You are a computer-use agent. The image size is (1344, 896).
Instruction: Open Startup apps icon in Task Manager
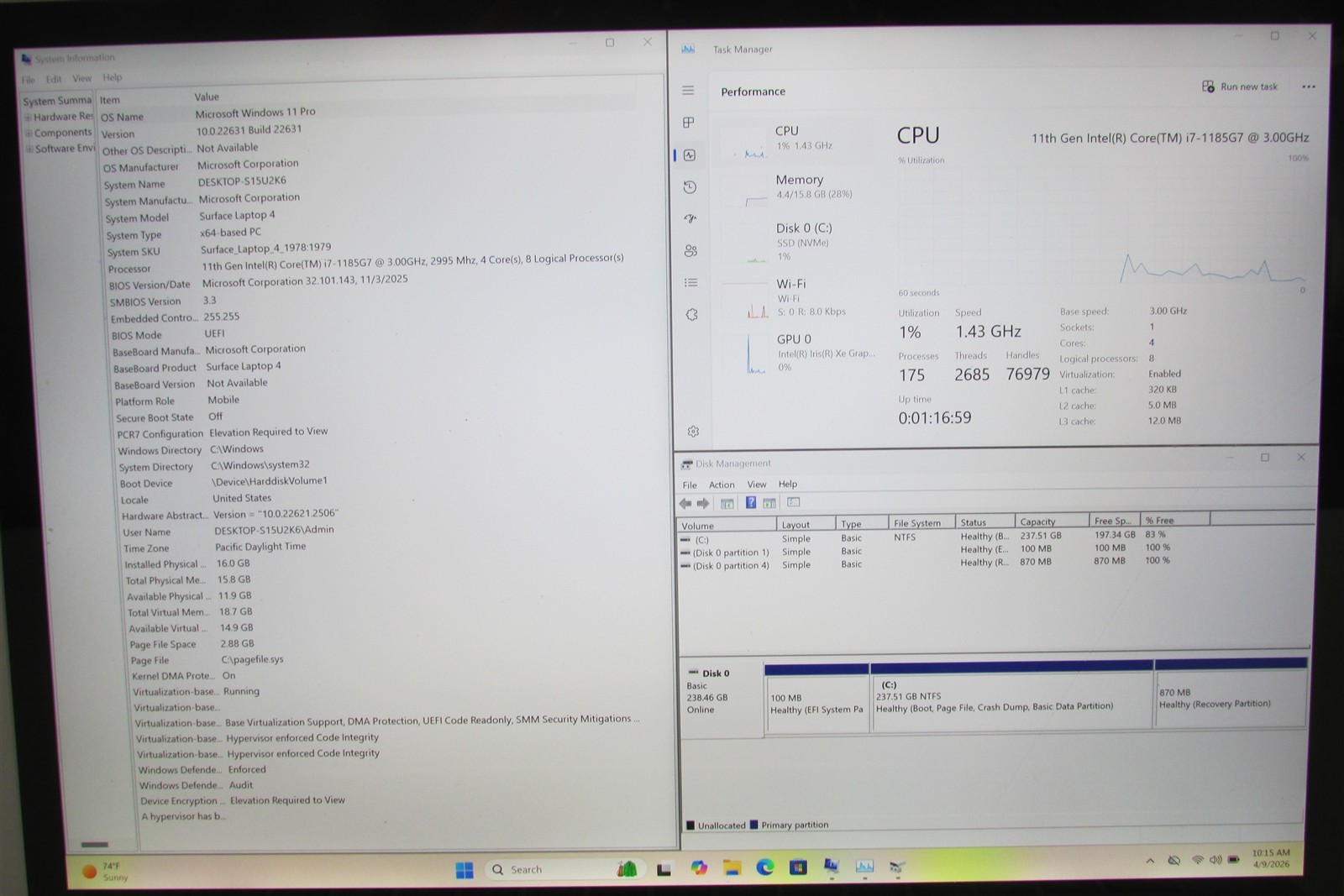click(690, 219)
